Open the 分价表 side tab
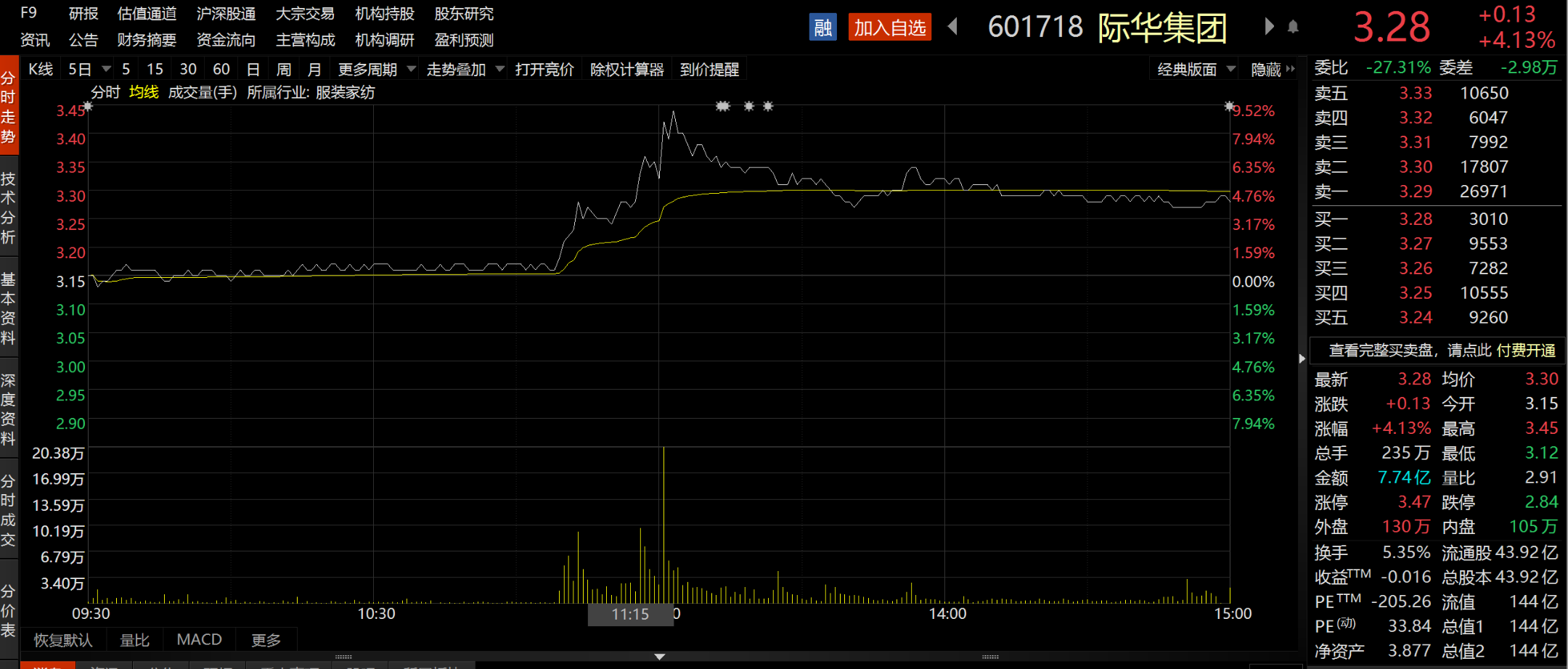The height and width of the screenshot is (669, 1568). tap(9, 610)
